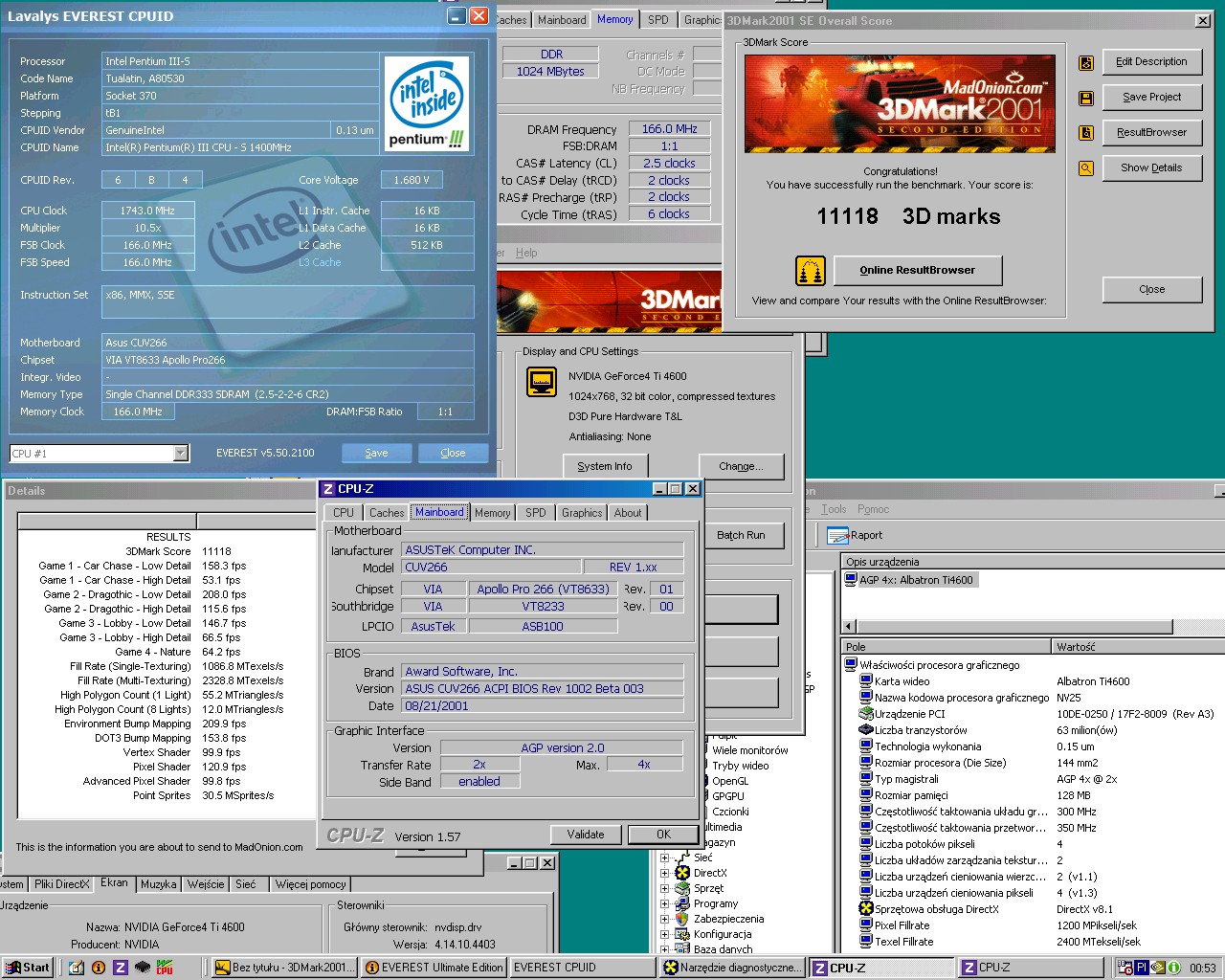
Task: Click the Konfiguracja icon in EVEREST tree
Action: click(x=682, y=934)
